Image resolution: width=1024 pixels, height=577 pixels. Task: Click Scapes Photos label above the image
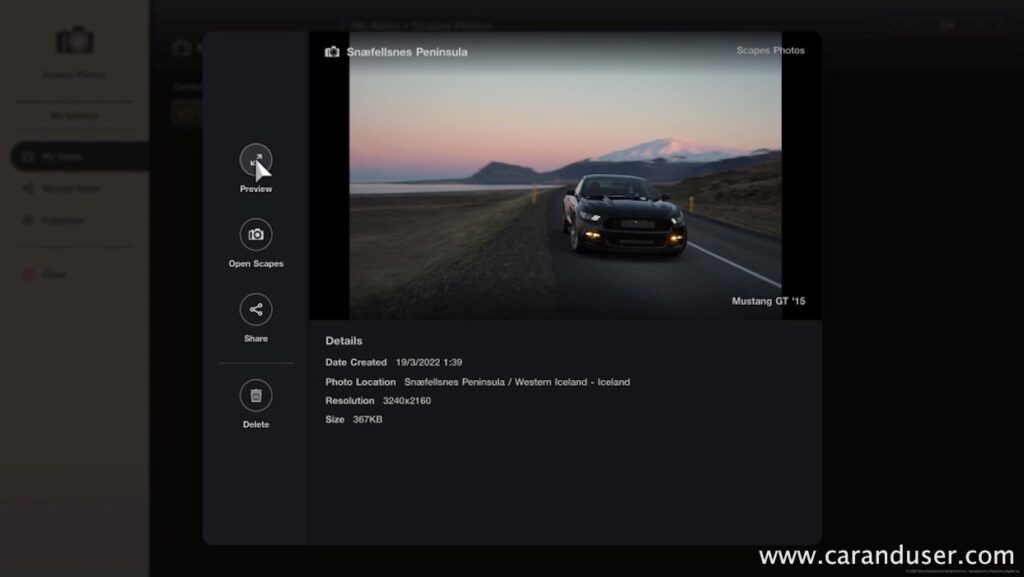click(x=770, y=50)
